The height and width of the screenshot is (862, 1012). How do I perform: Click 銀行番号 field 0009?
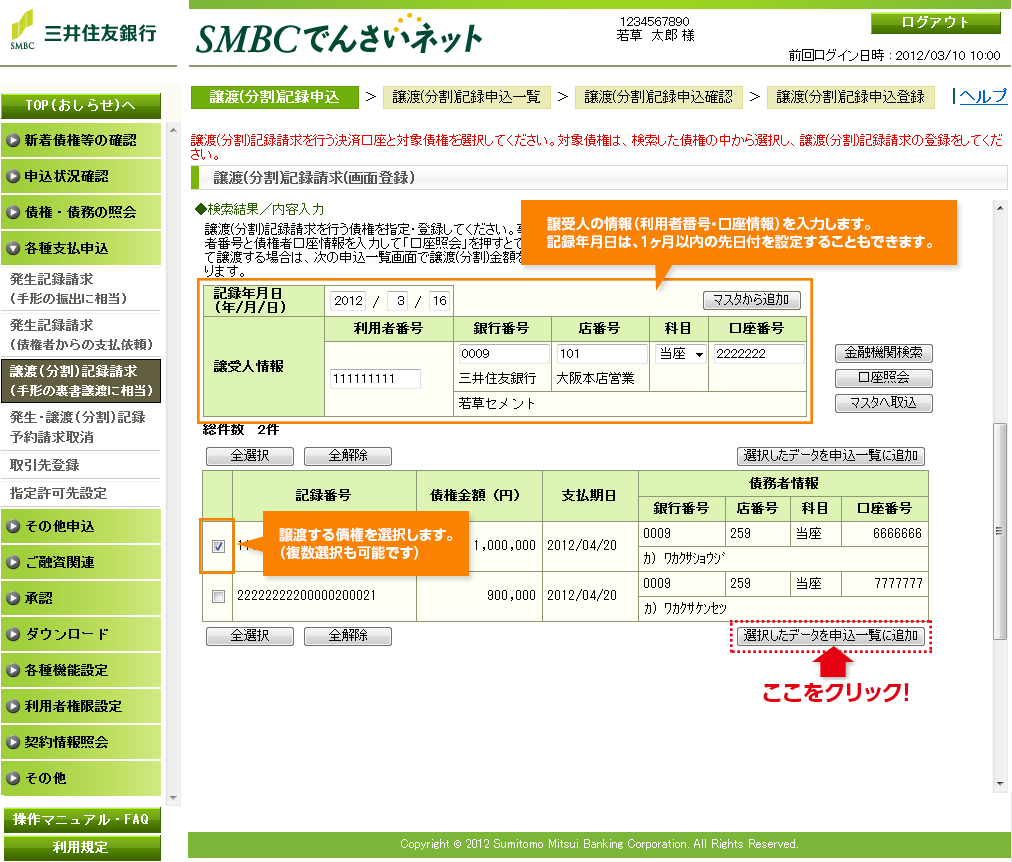point(503,354)
